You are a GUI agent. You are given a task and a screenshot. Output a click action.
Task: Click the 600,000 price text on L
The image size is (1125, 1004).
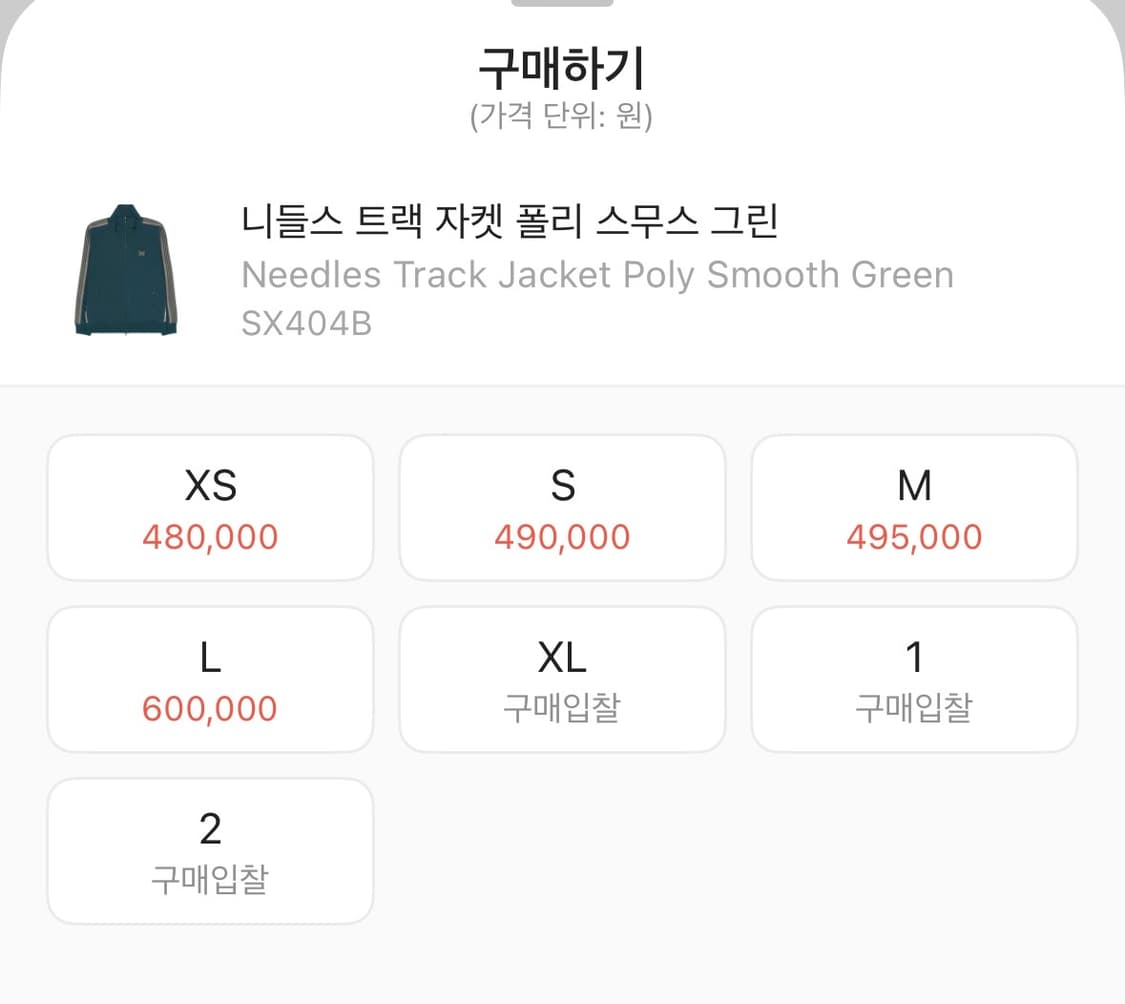(209, 709)
